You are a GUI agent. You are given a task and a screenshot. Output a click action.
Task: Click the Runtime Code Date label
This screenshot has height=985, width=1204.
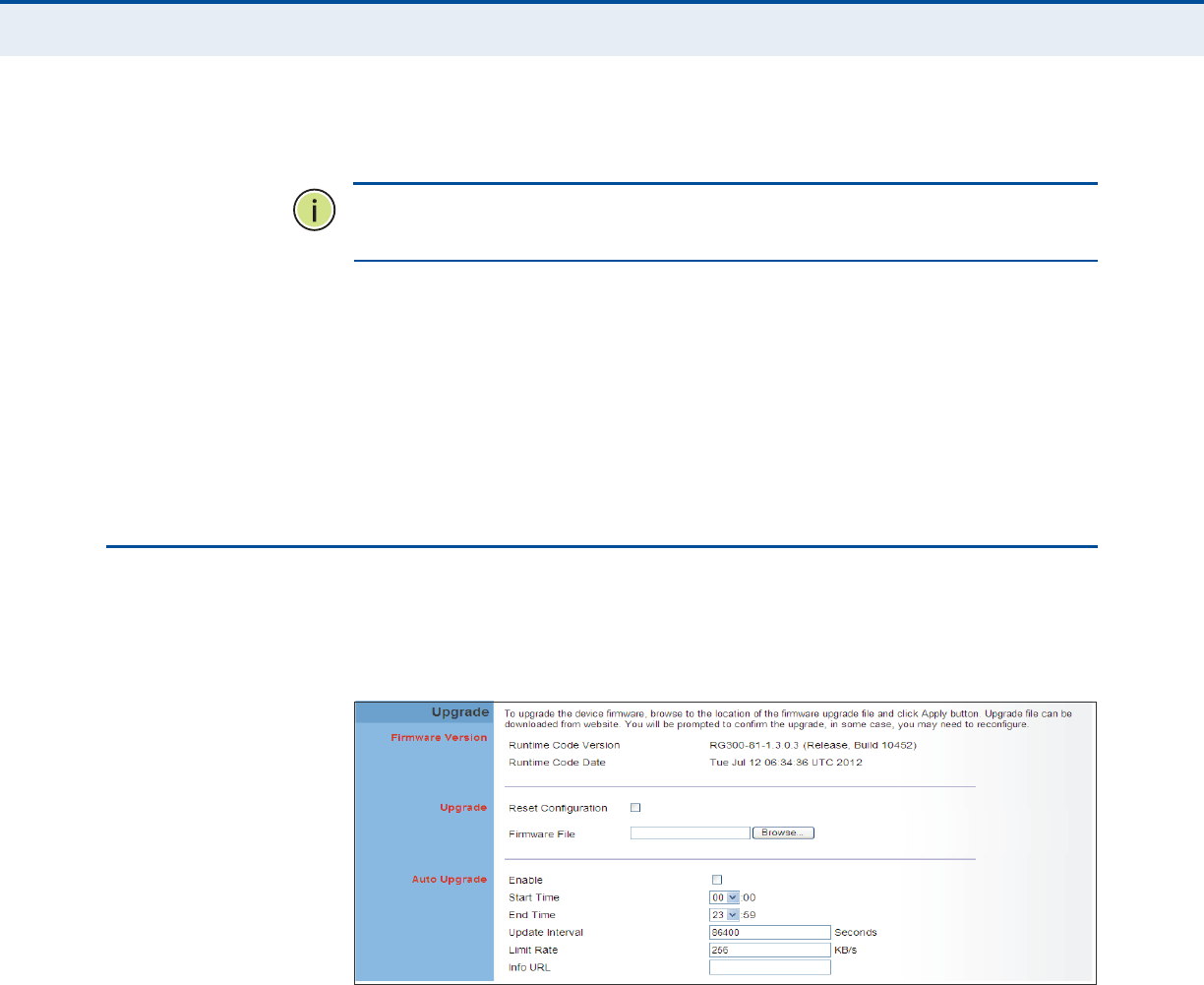coord(558,763)
